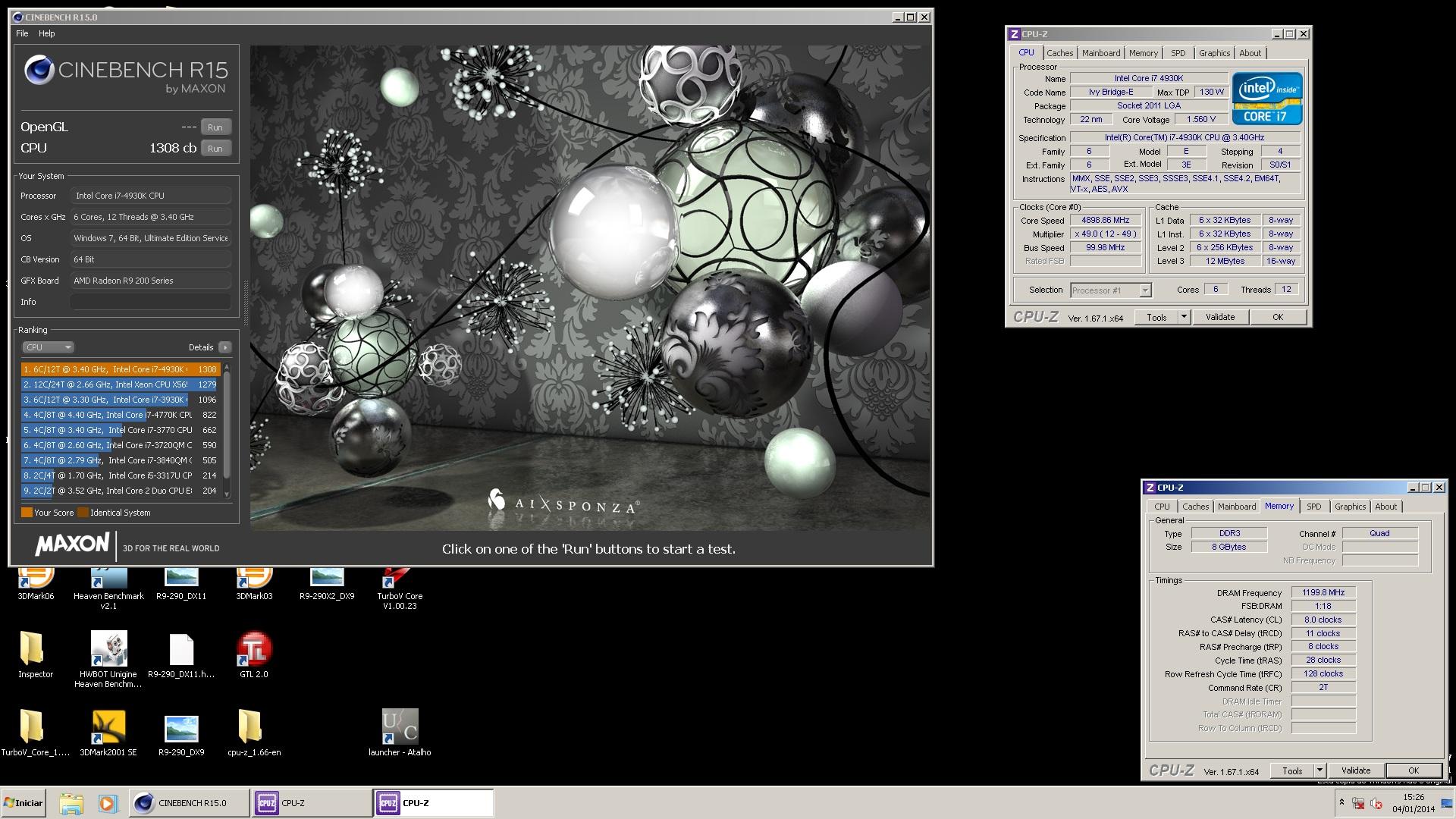
Task: Open the Inspector folder on desktop
Action: 36,655
